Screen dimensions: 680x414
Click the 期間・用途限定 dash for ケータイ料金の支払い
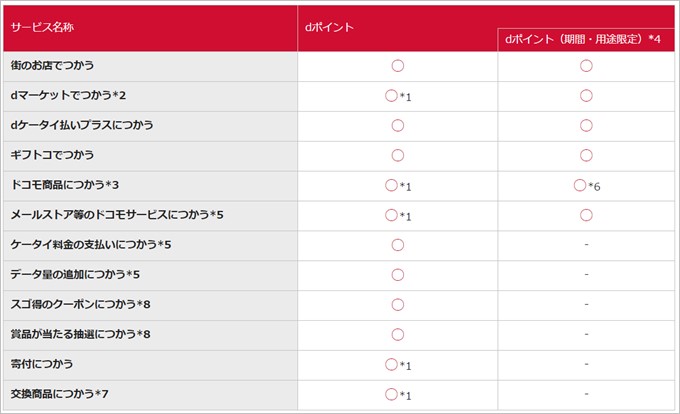(x=586, y=245)
